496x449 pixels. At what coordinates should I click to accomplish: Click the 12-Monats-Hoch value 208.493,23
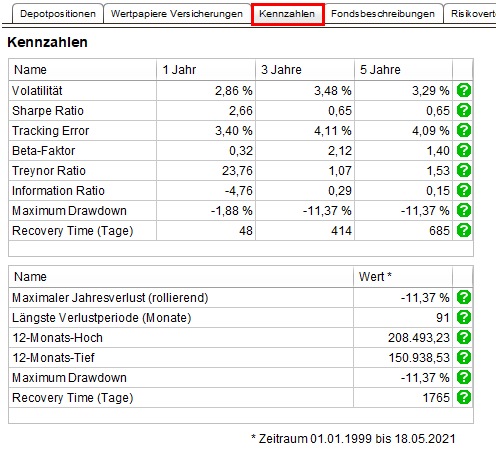coord(419,338)
